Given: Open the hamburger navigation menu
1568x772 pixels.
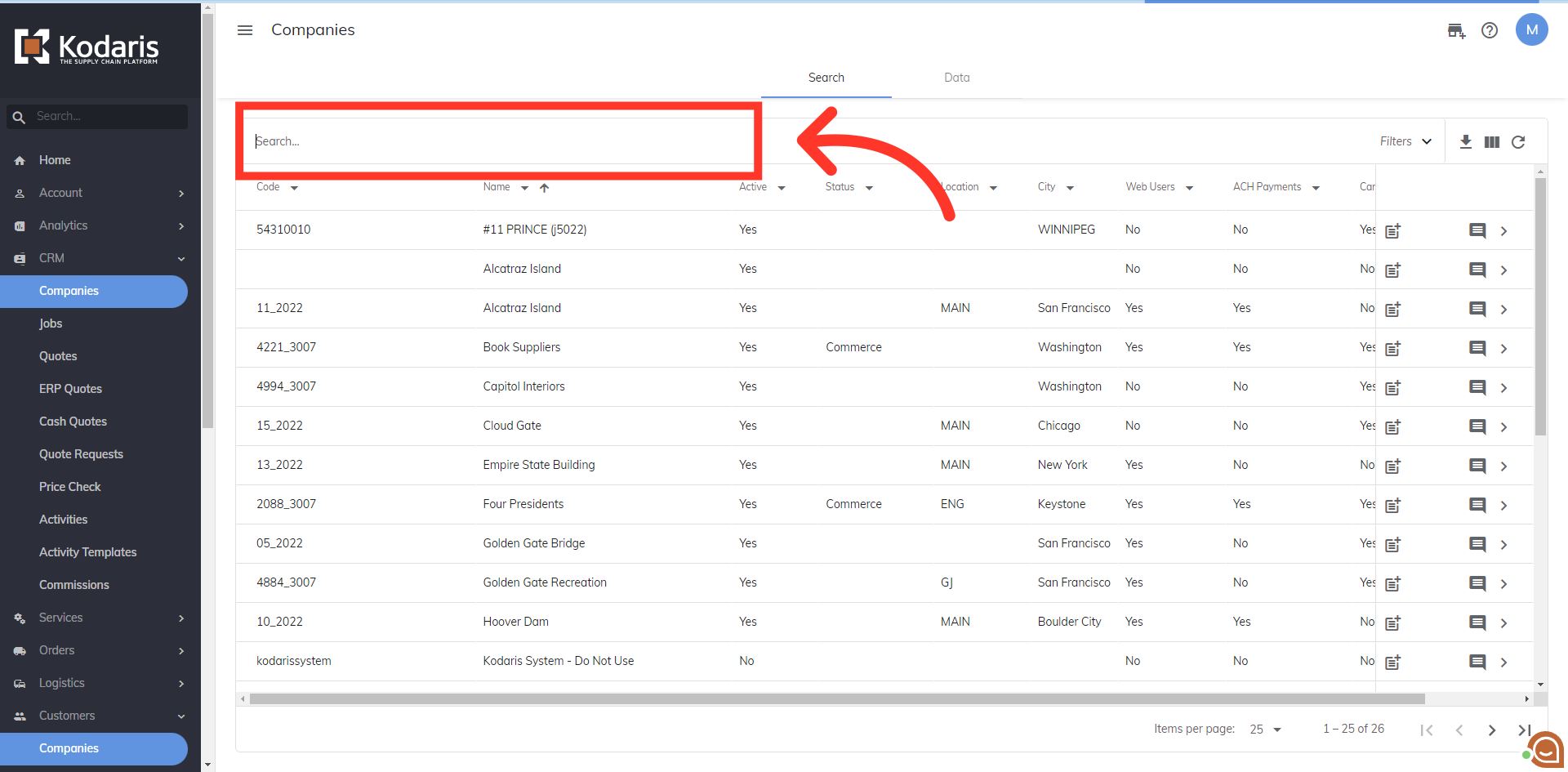Looking at the screenshot, I should tap(245, 30).
